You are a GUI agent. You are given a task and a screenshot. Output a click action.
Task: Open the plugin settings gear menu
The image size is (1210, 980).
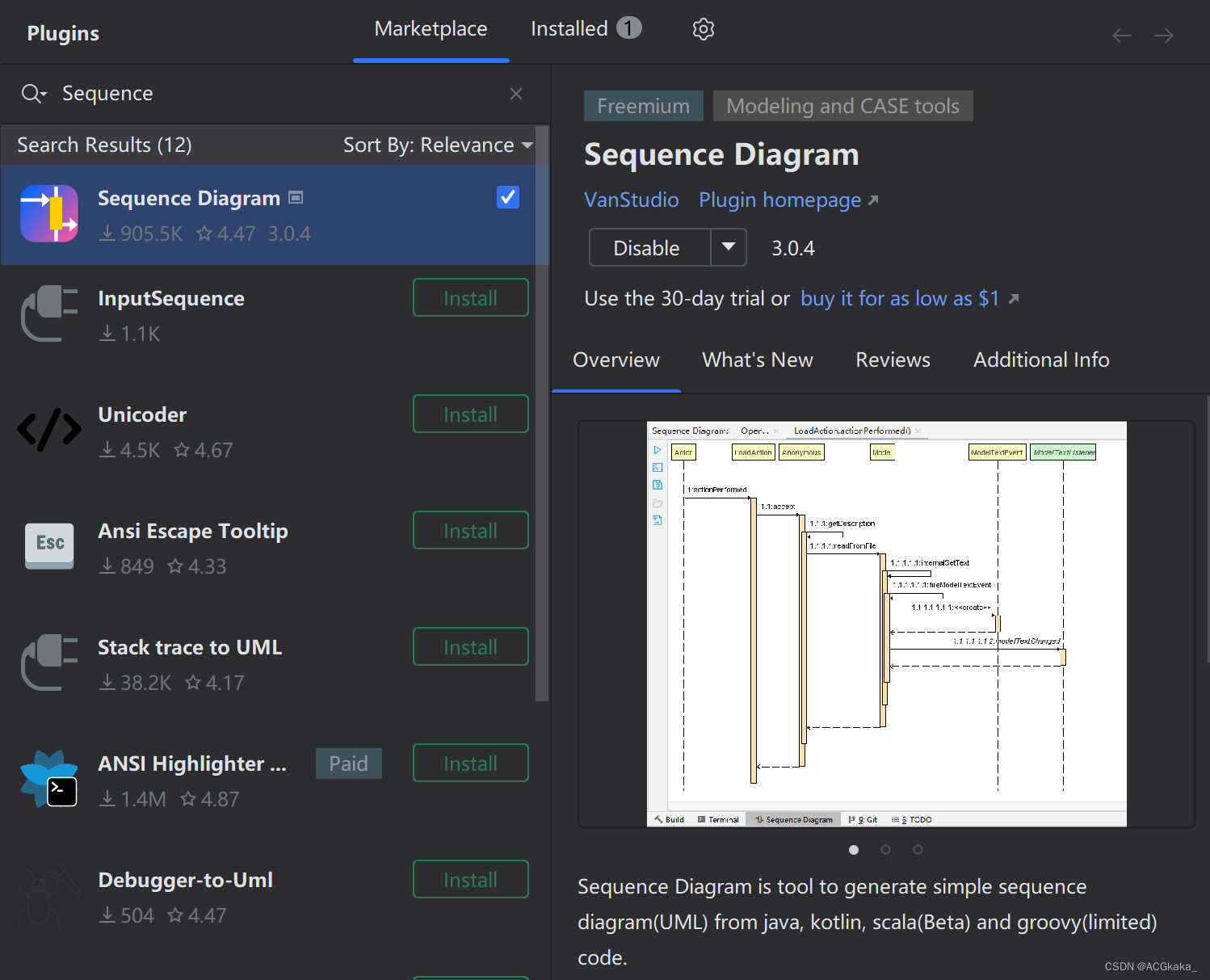[704, 29]
